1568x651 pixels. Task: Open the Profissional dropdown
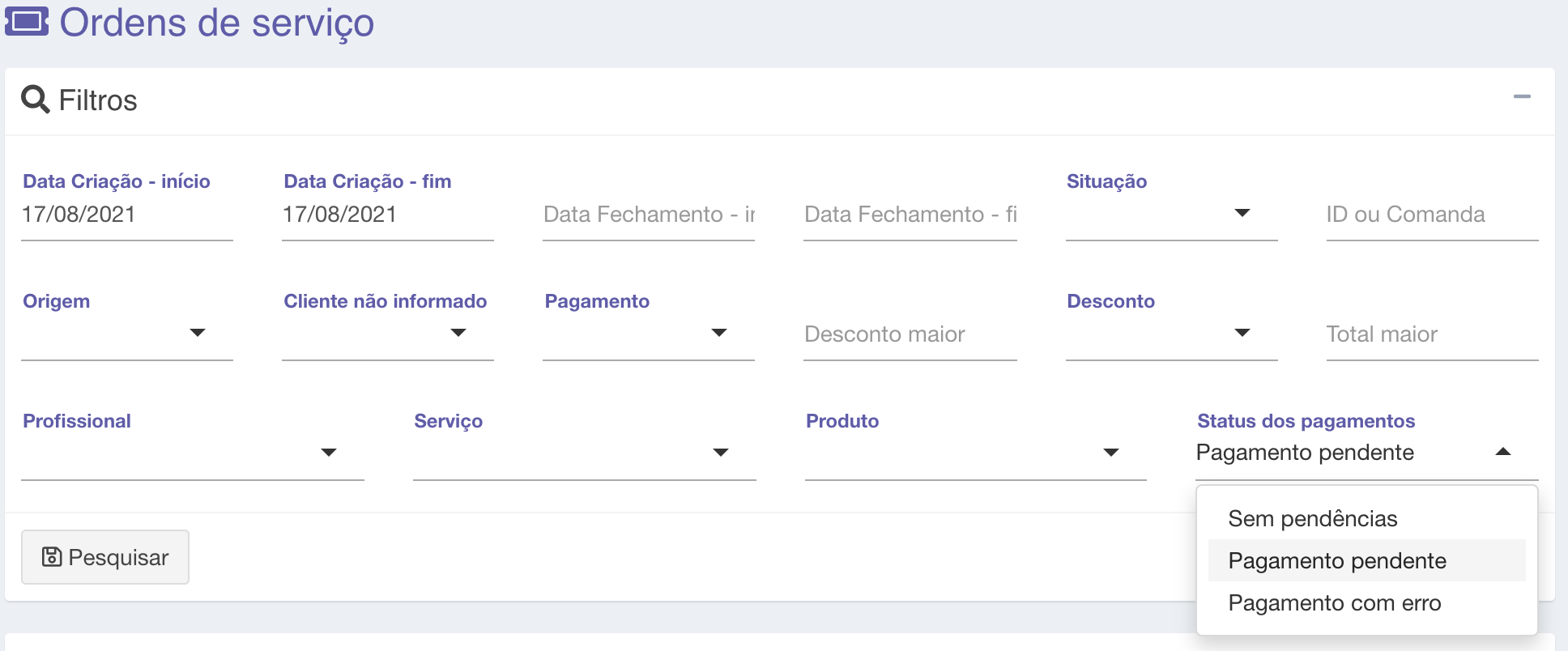192,453
